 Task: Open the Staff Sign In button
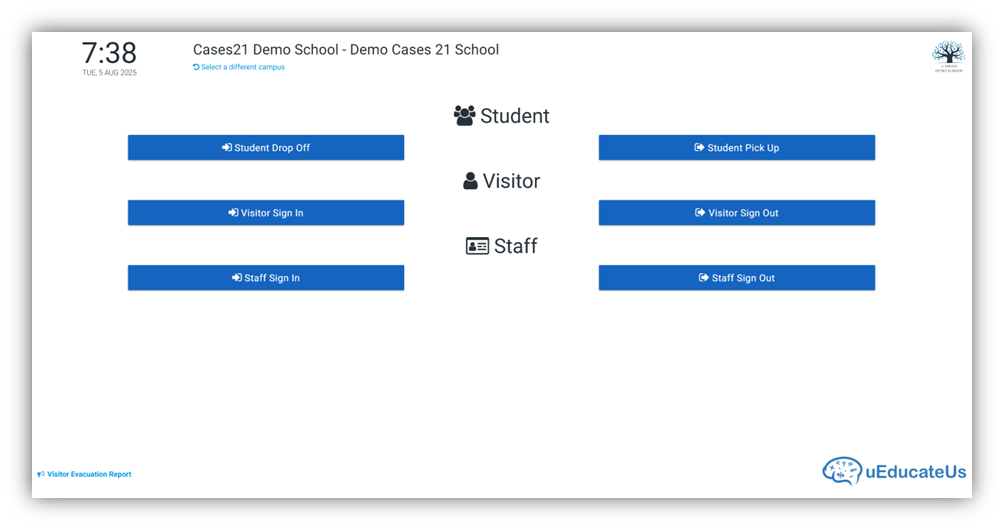(x=266, y=278)
